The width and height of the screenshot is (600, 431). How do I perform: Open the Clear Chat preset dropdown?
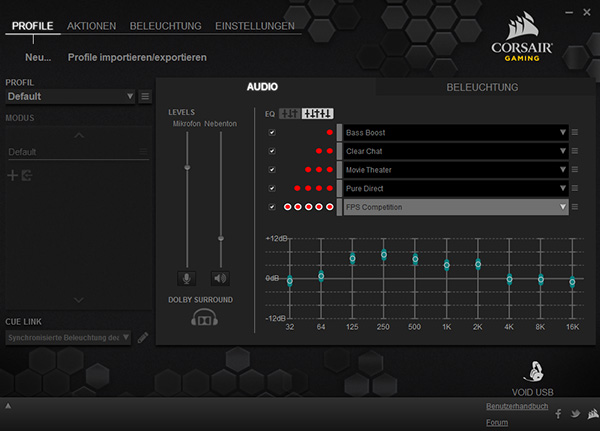tap(456, 151)
